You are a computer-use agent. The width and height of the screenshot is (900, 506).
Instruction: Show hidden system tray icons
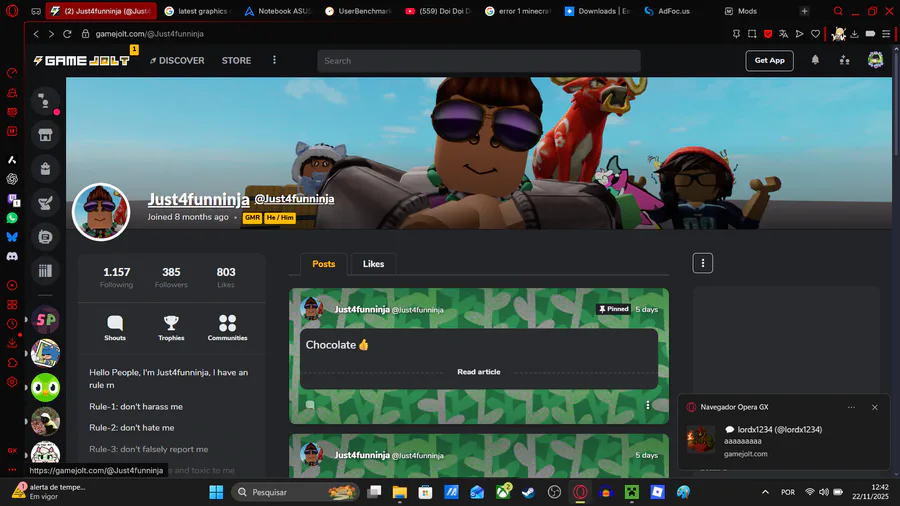point(765,492)
